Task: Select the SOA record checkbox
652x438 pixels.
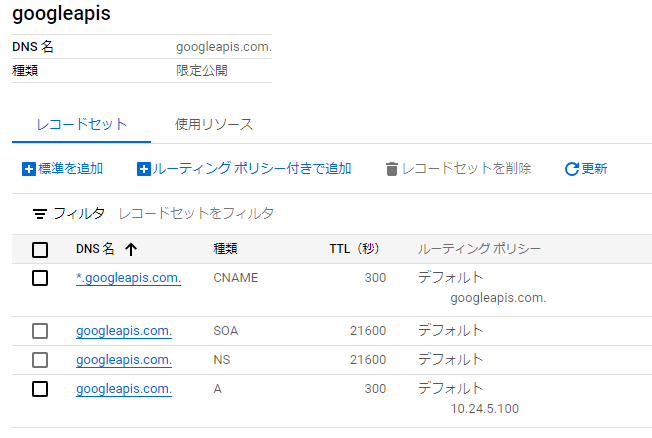Action: click(40, 331)
